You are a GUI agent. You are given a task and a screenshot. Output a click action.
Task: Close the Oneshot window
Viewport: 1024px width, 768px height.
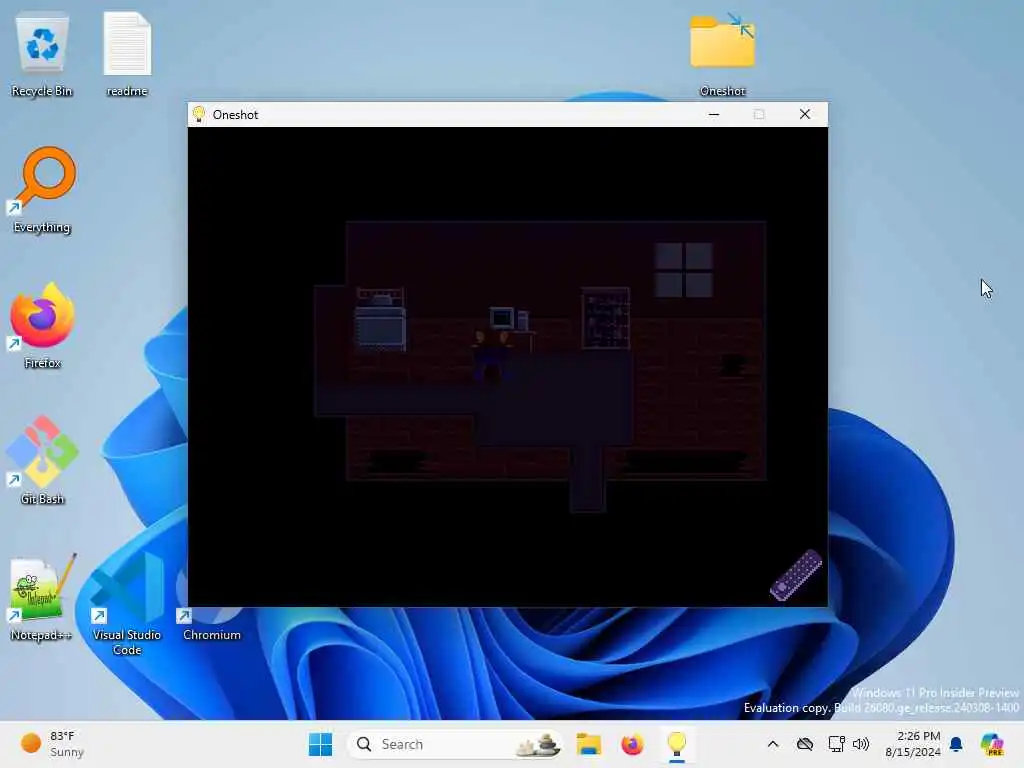805,114
